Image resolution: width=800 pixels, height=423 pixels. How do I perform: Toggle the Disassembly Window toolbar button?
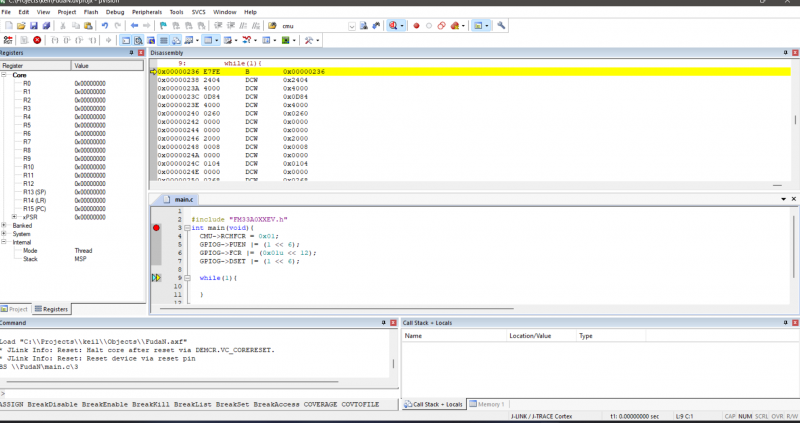click(138, 40)
